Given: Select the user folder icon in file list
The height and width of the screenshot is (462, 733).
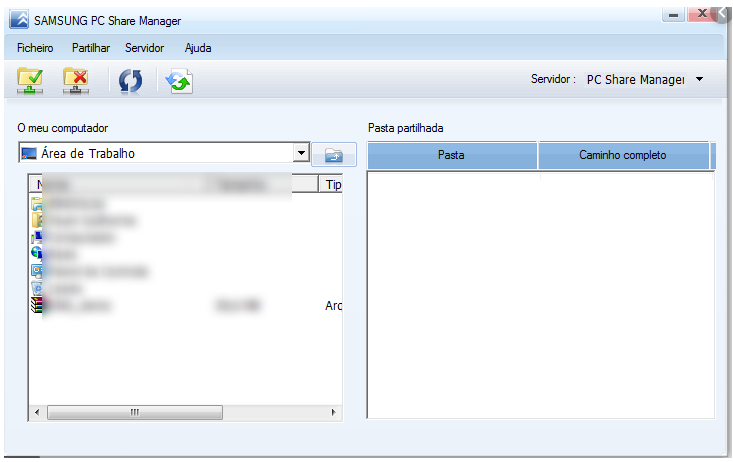Looking at the screenshot, I should coord(37,220).
